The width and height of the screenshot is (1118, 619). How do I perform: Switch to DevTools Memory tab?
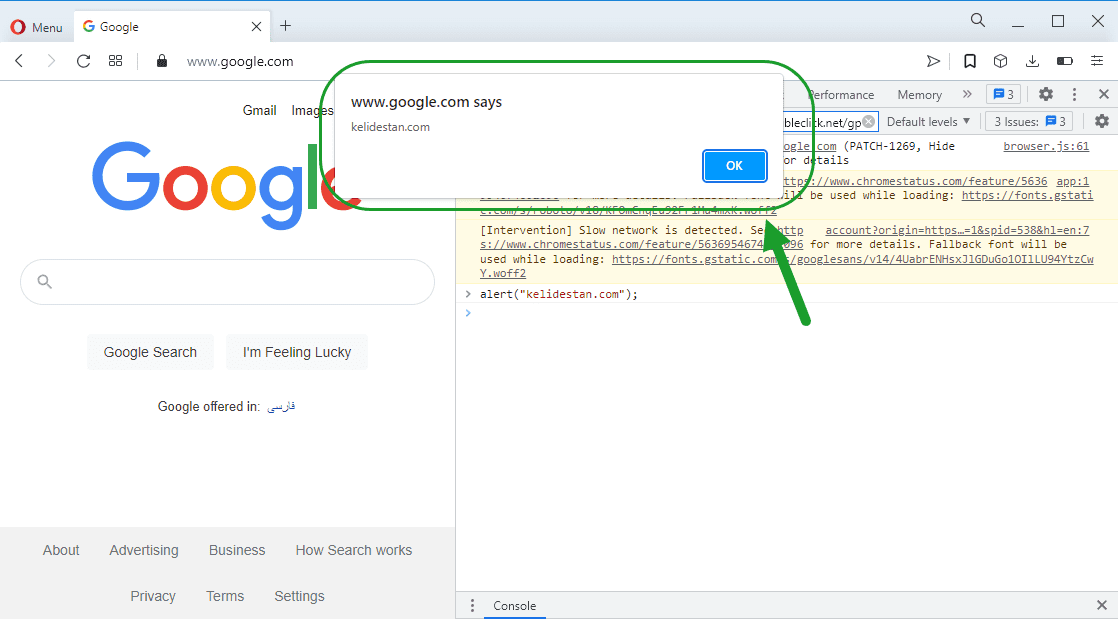pyautogui.click(x=919, y=95)
